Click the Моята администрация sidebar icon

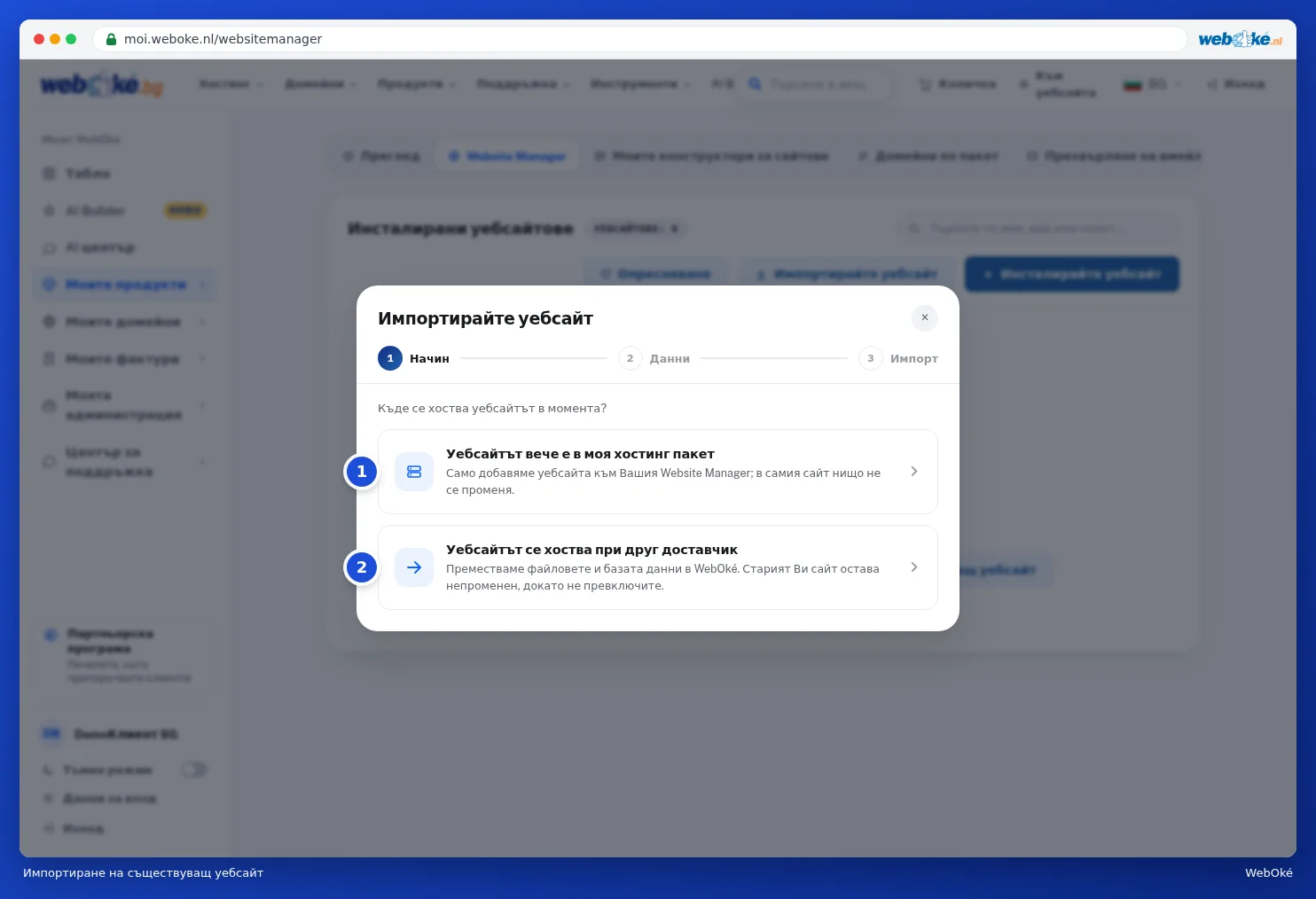[x=50, y=405]
